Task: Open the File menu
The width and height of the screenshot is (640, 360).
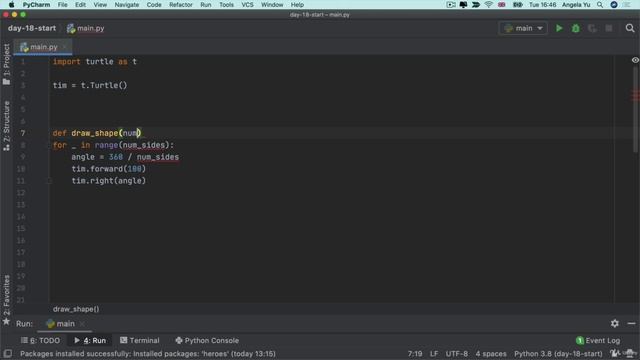Action: (62, 4)
